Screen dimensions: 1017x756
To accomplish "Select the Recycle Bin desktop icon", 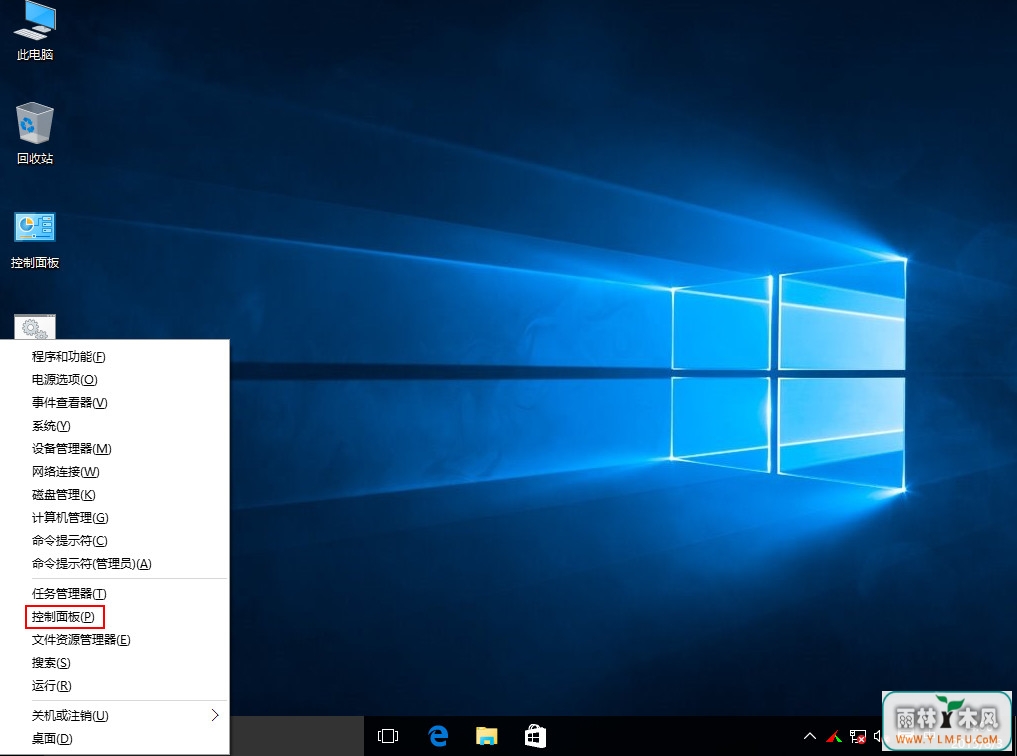I will [x=35, y=133].
